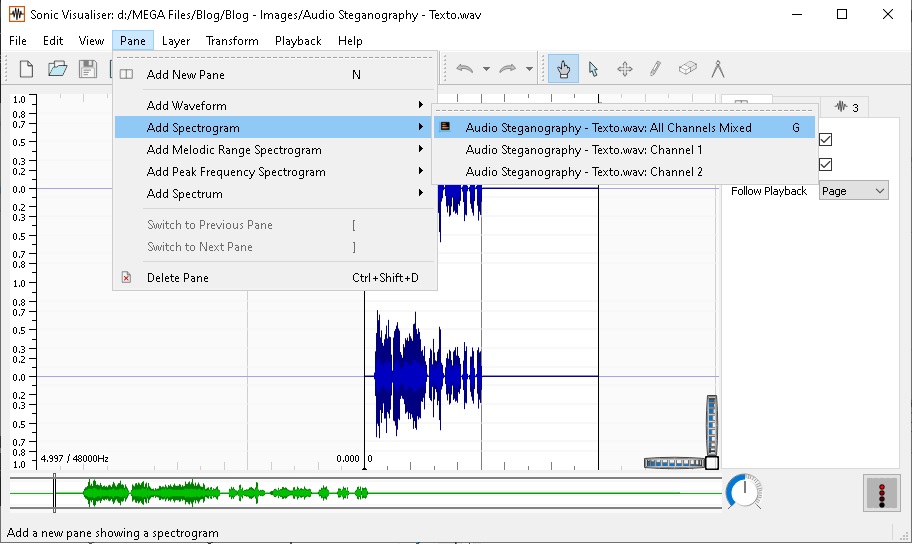Select Channel 2 in spectrogram submenu
Screen dimensions: 912x544
pos(584,172)
